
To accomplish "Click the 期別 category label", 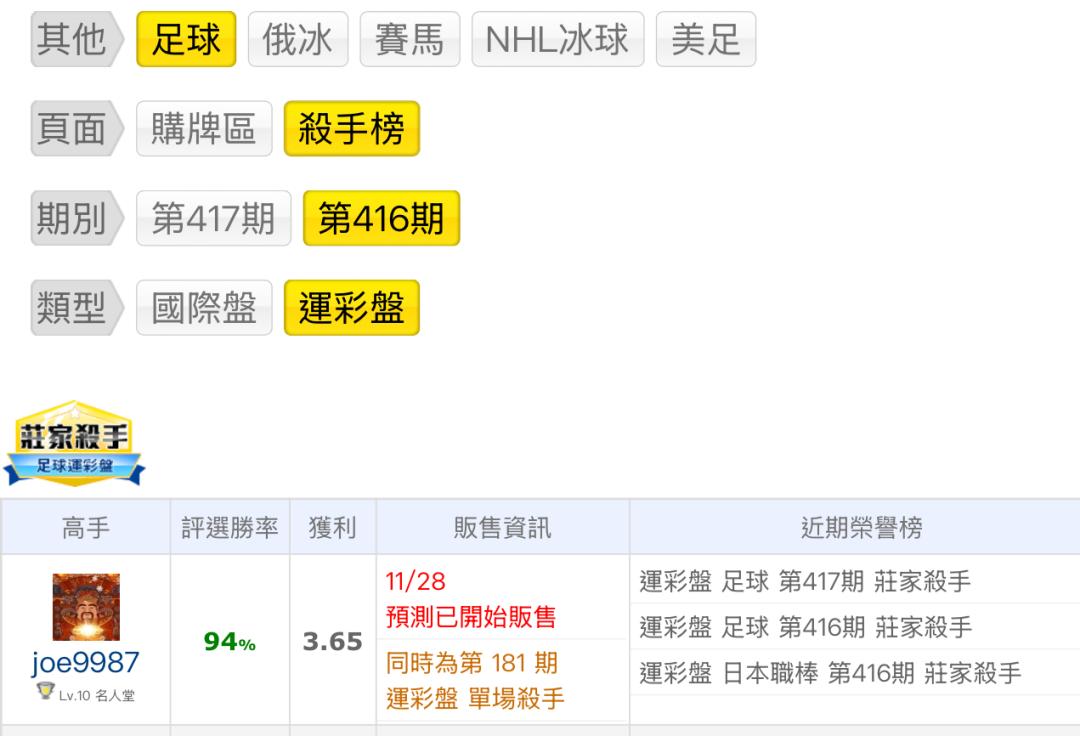I will (x=77, y=218).
